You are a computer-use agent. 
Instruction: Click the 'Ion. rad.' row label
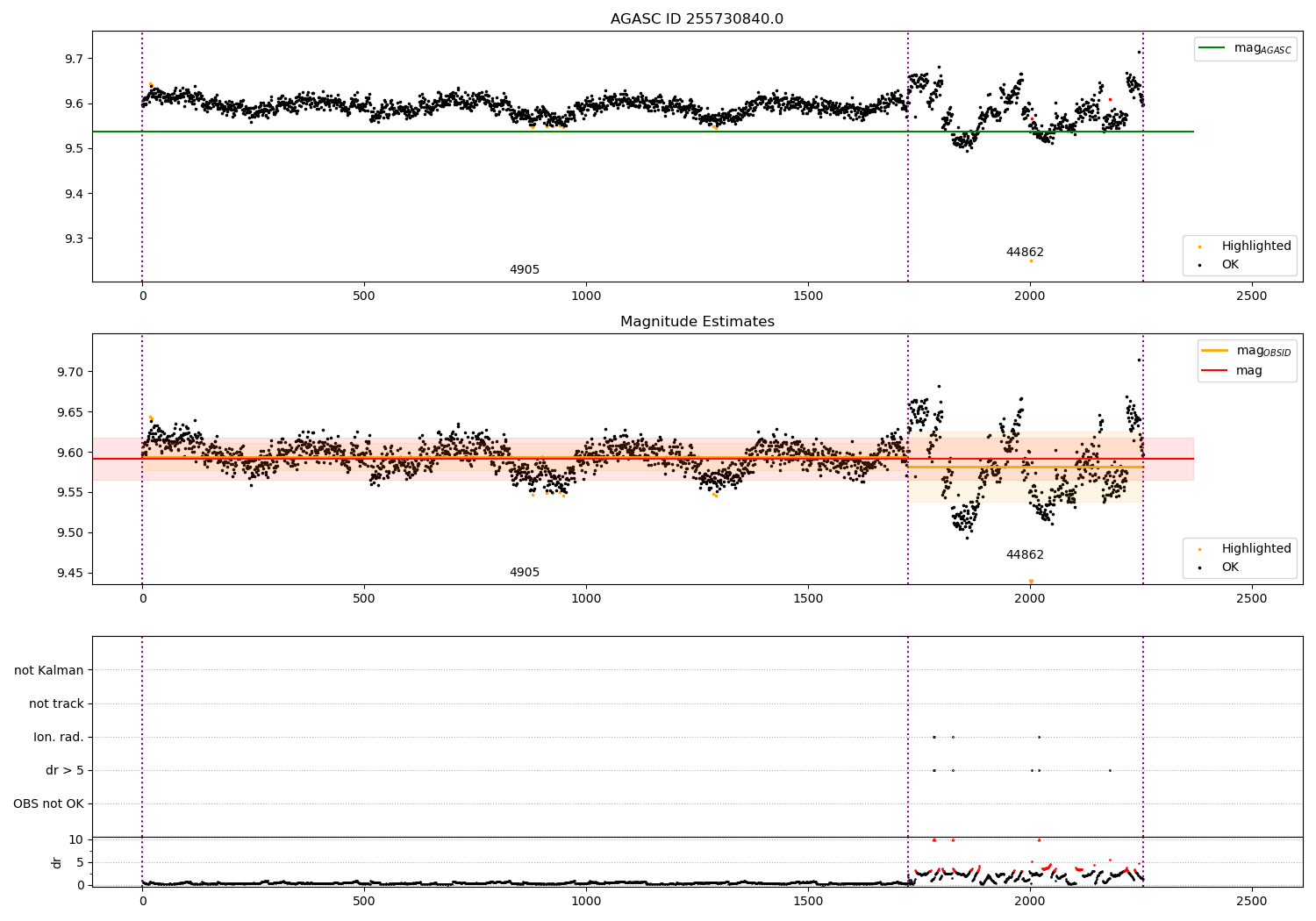click(59, 737)
